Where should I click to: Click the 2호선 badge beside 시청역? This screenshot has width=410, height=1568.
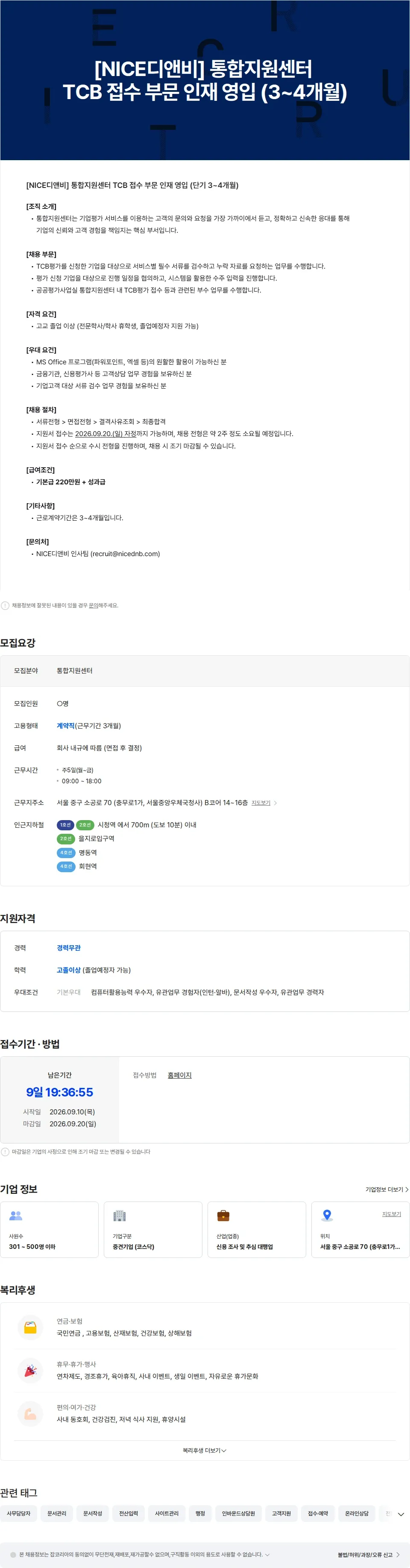pos(85,825)
